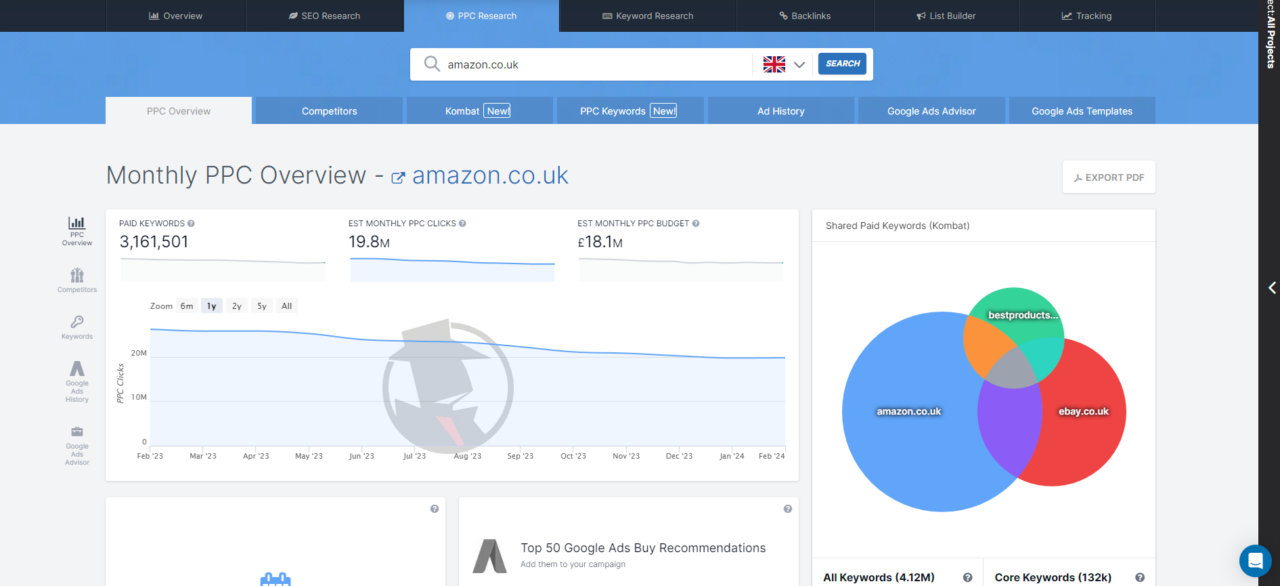Viewport: 1280px width, 586px height.
Task: Click the help icon next to Core Keywords
Action: coord(1139,577)
